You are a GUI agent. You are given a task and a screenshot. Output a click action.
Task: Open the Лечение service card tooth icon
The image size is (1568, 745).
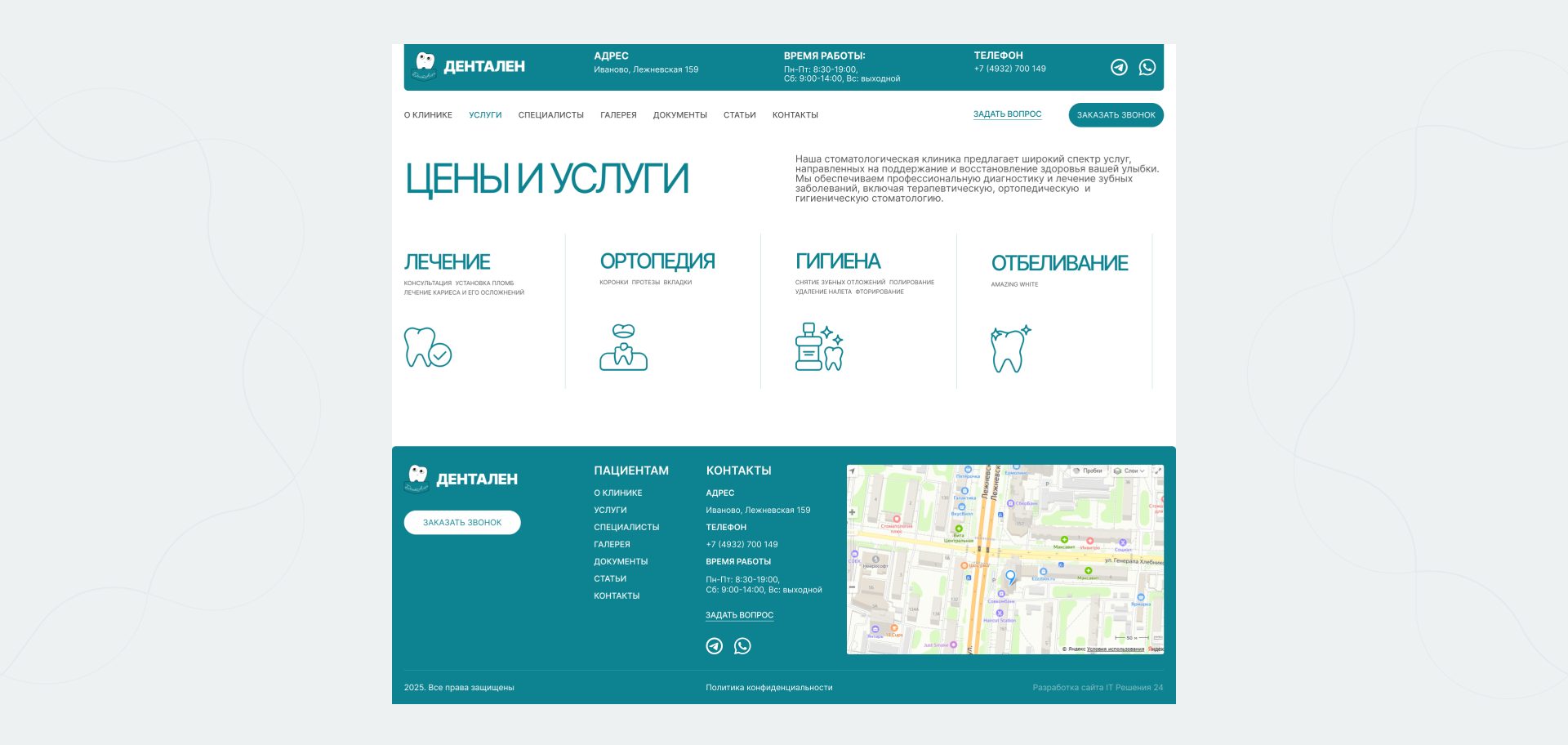(427, 347)
